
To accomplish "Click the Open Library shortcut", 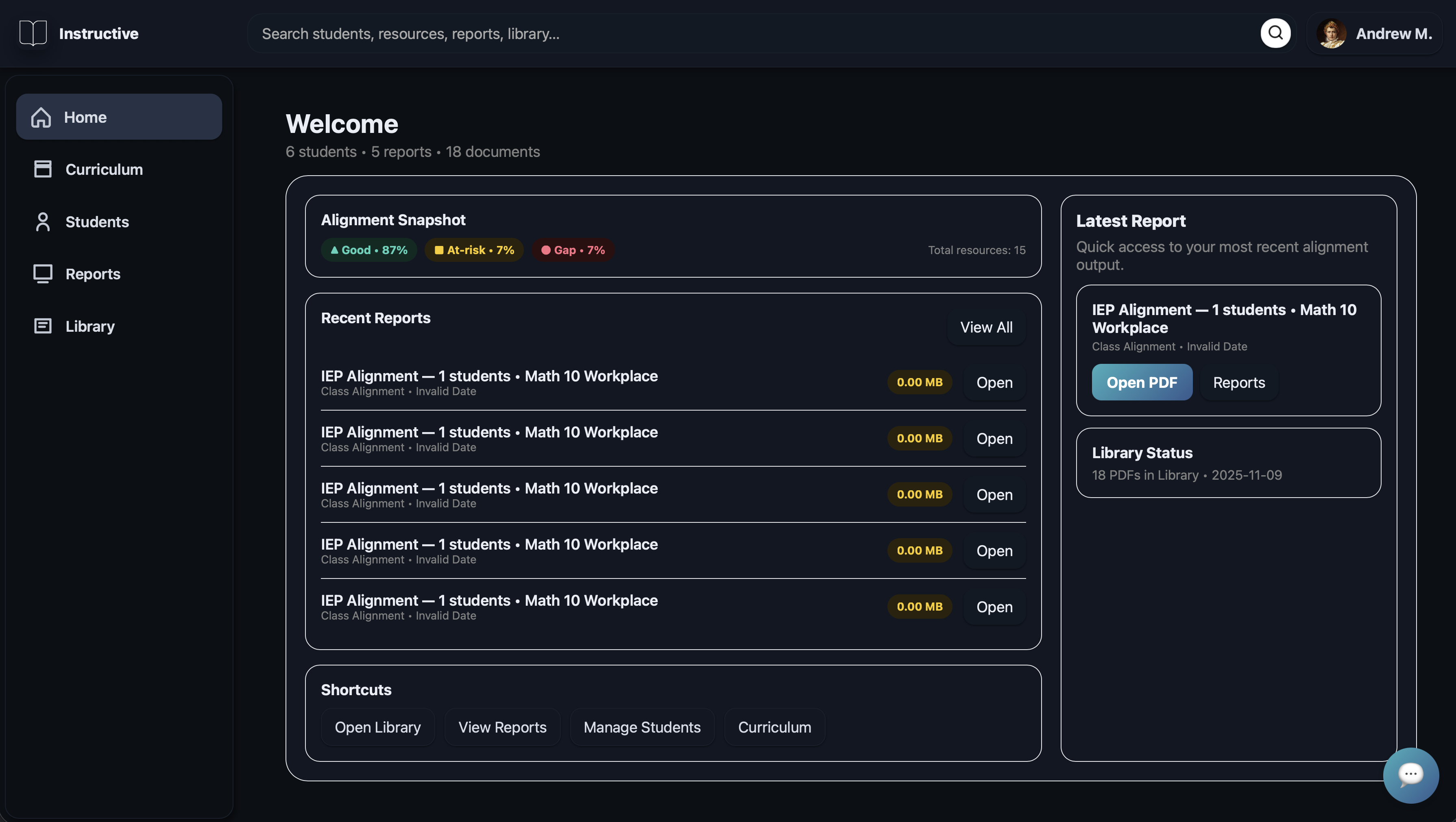I will point(377,727).
